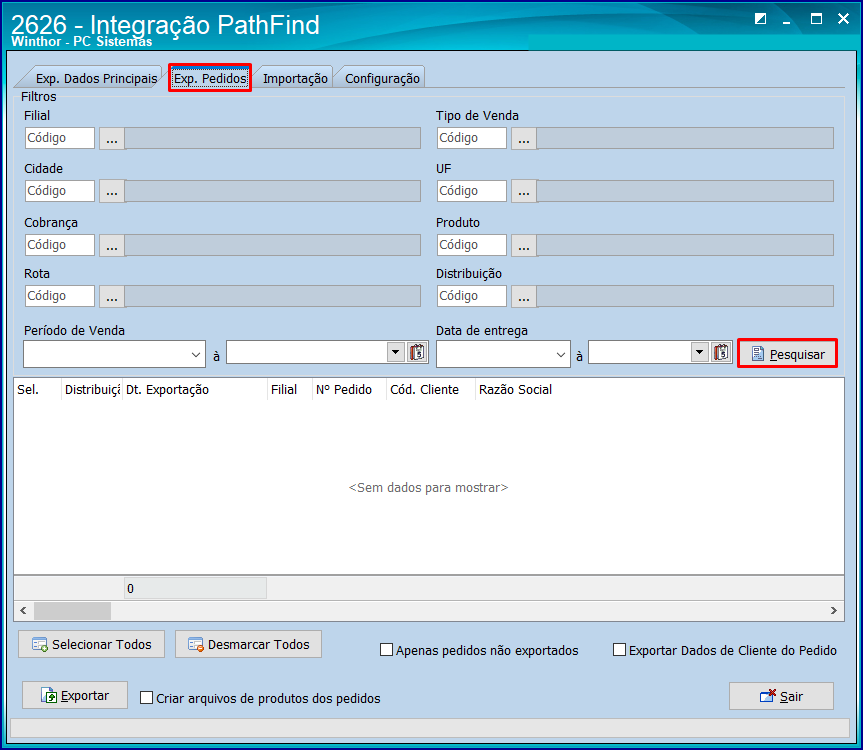Open Tipo de Venda lookup ellipsis button
This screenshot has width=863, height=750.
pyautogui.click(x=524, y=139)
